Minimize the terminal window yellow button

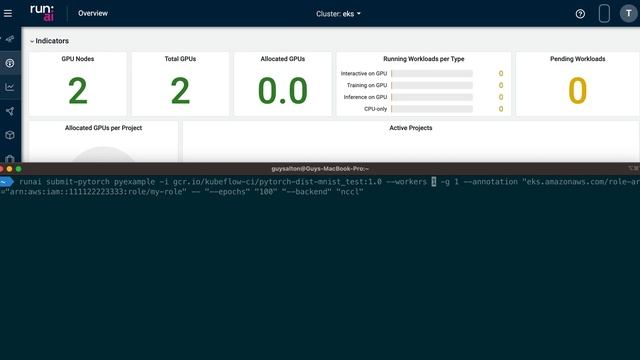[9, 169]
